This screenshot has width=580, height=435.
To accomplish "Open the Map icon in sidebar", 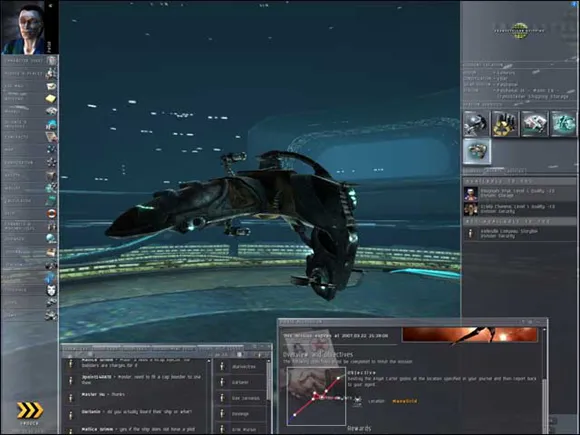I will [51, 149].
